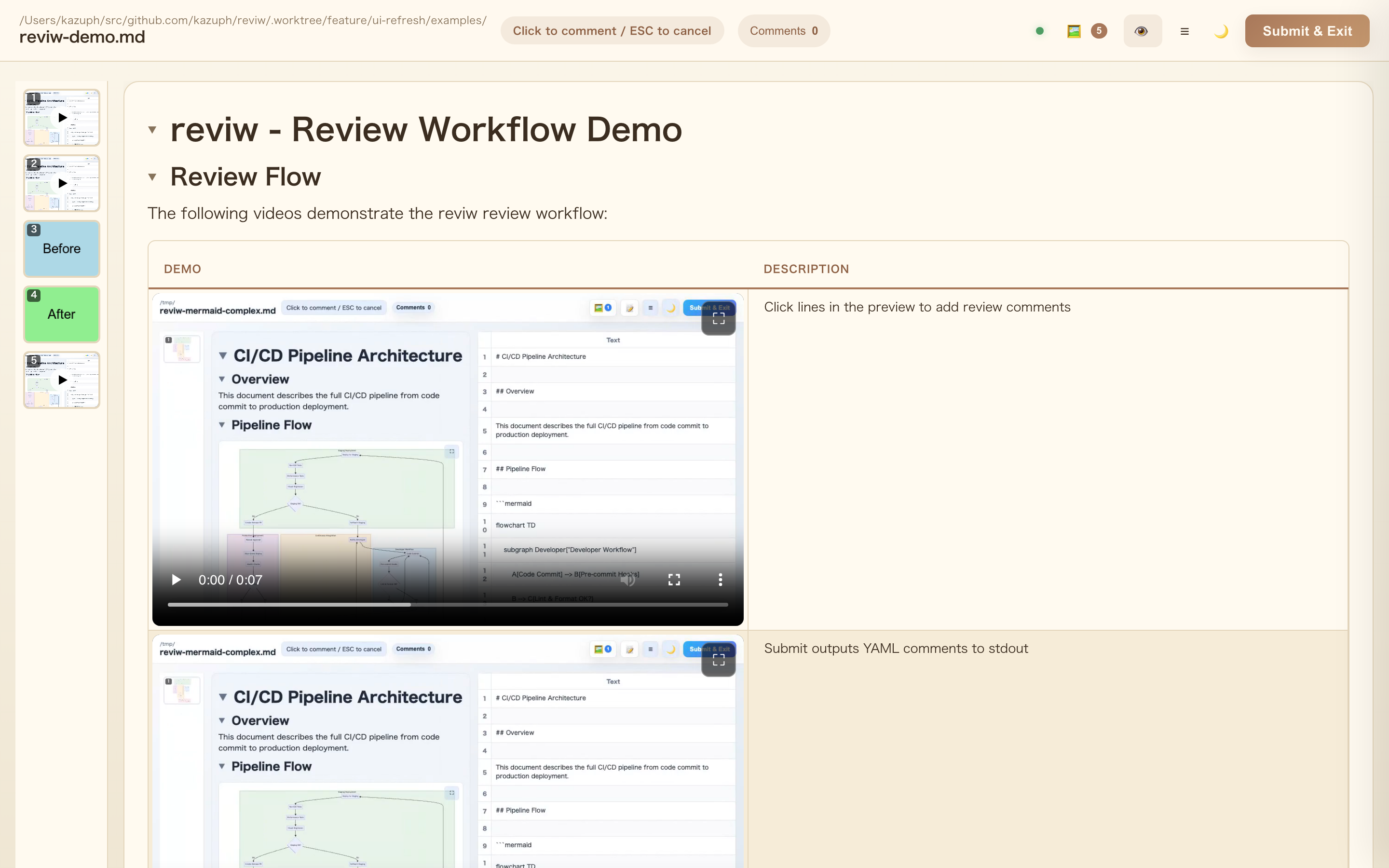Enter fullscreen from first video's control bar
The width and height of the screenshot is (1389, 868).
tap(674, 580)
